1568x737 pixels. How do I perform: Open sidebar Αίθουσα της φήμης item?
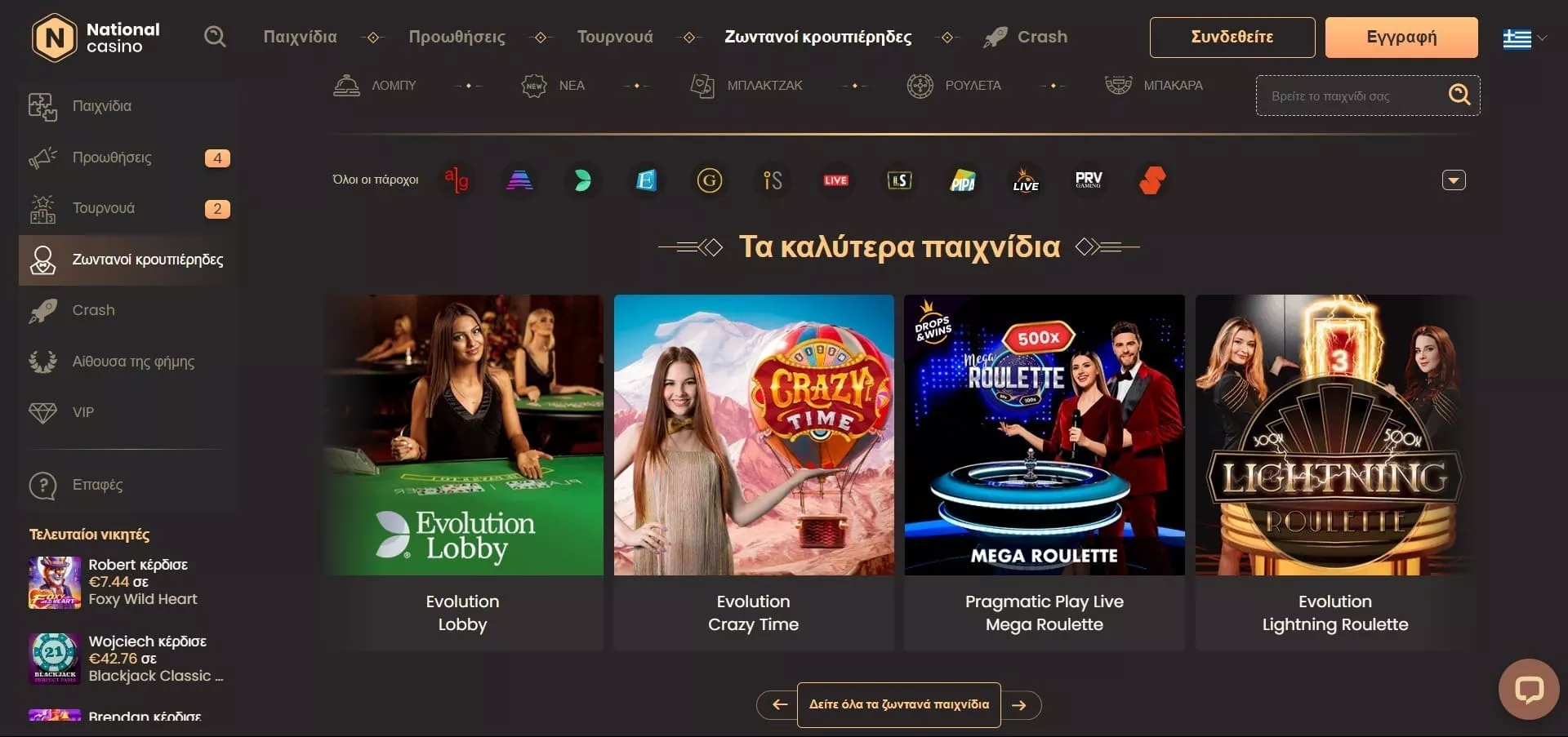tap(128, 361)
